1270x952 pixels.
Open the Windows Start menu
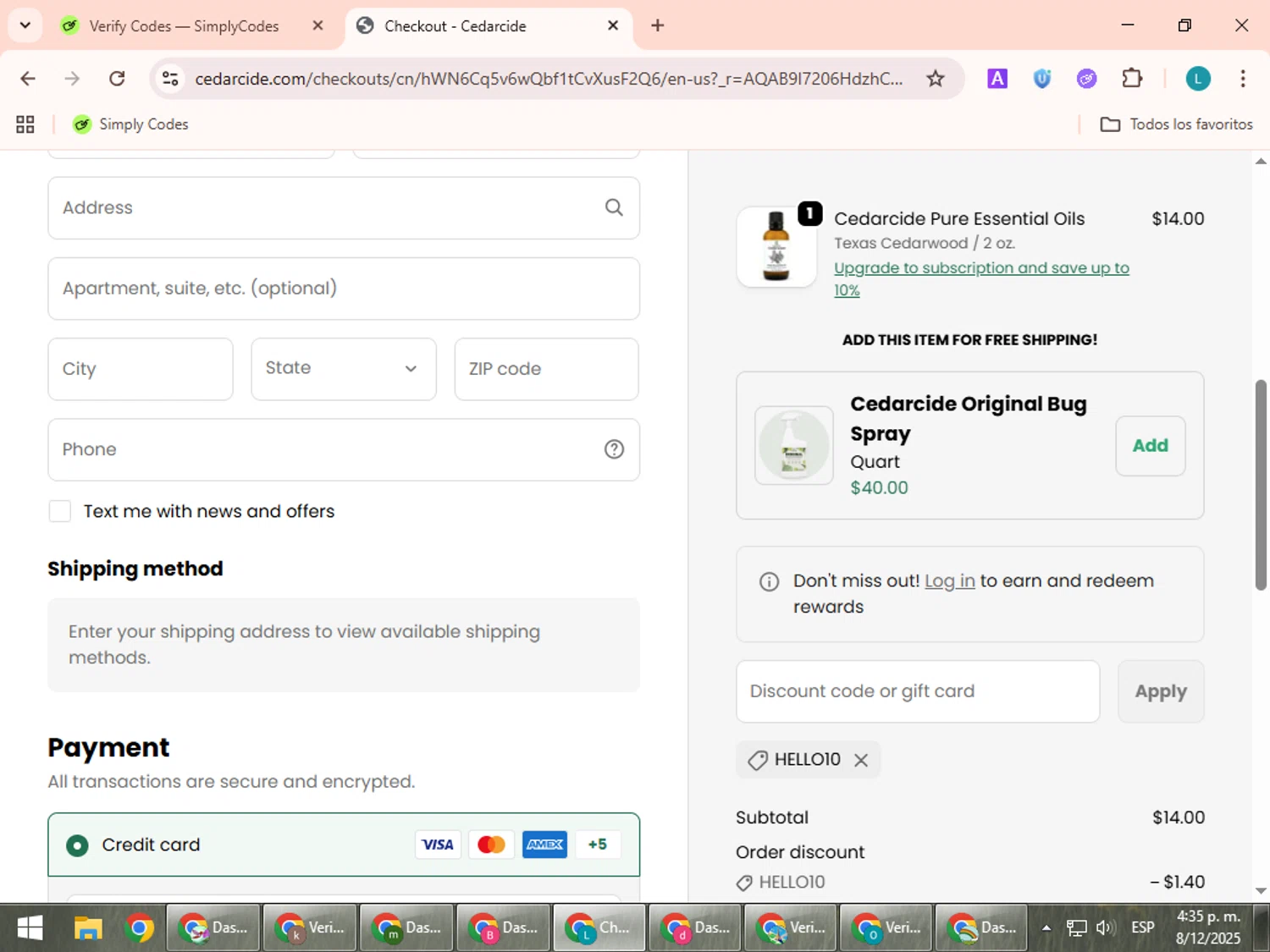pyautogui.click(x=30, y=928)
